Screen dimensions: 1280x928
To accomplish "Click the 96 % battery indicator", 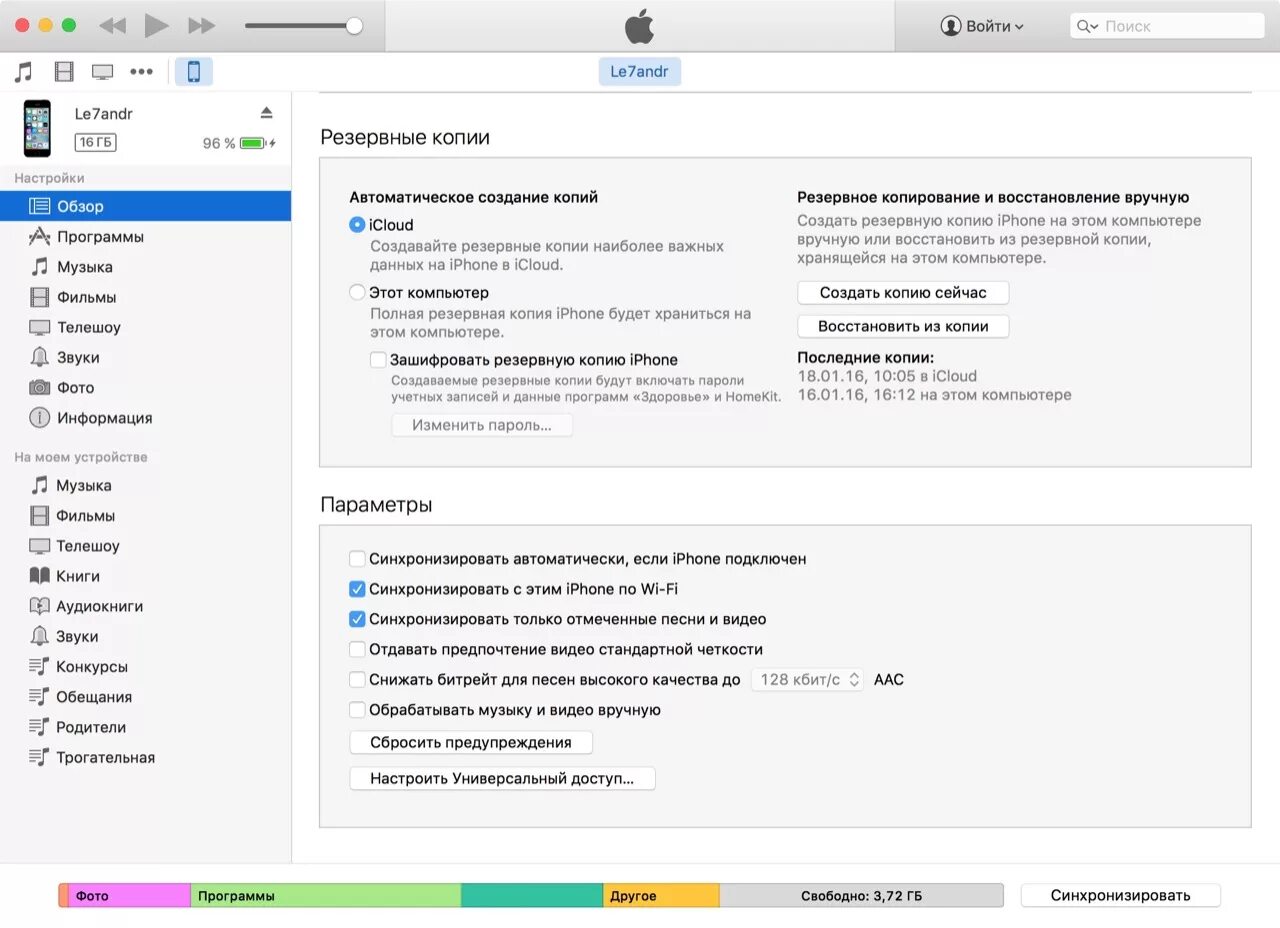I will [x=238, y=143].
